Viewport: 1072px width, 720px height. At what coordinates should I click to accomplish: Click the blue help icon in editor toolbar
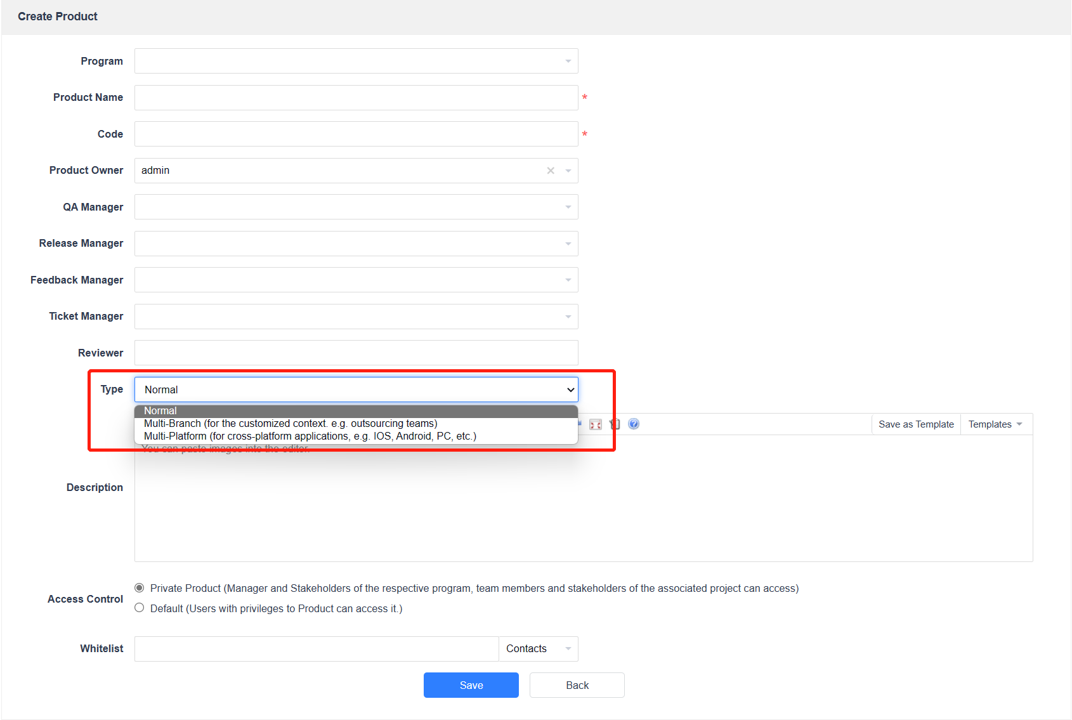[x=634, y=424]
